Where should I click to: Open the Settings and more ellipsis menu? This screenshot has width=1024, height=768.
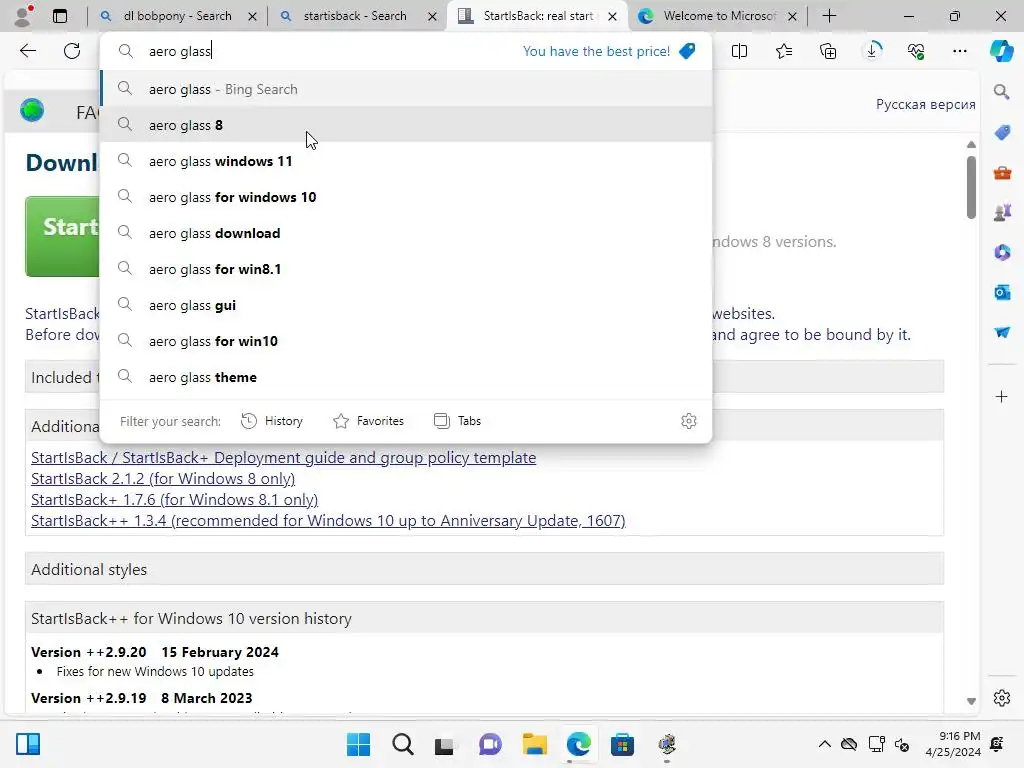pyautogui.click(x=959, y=51)
